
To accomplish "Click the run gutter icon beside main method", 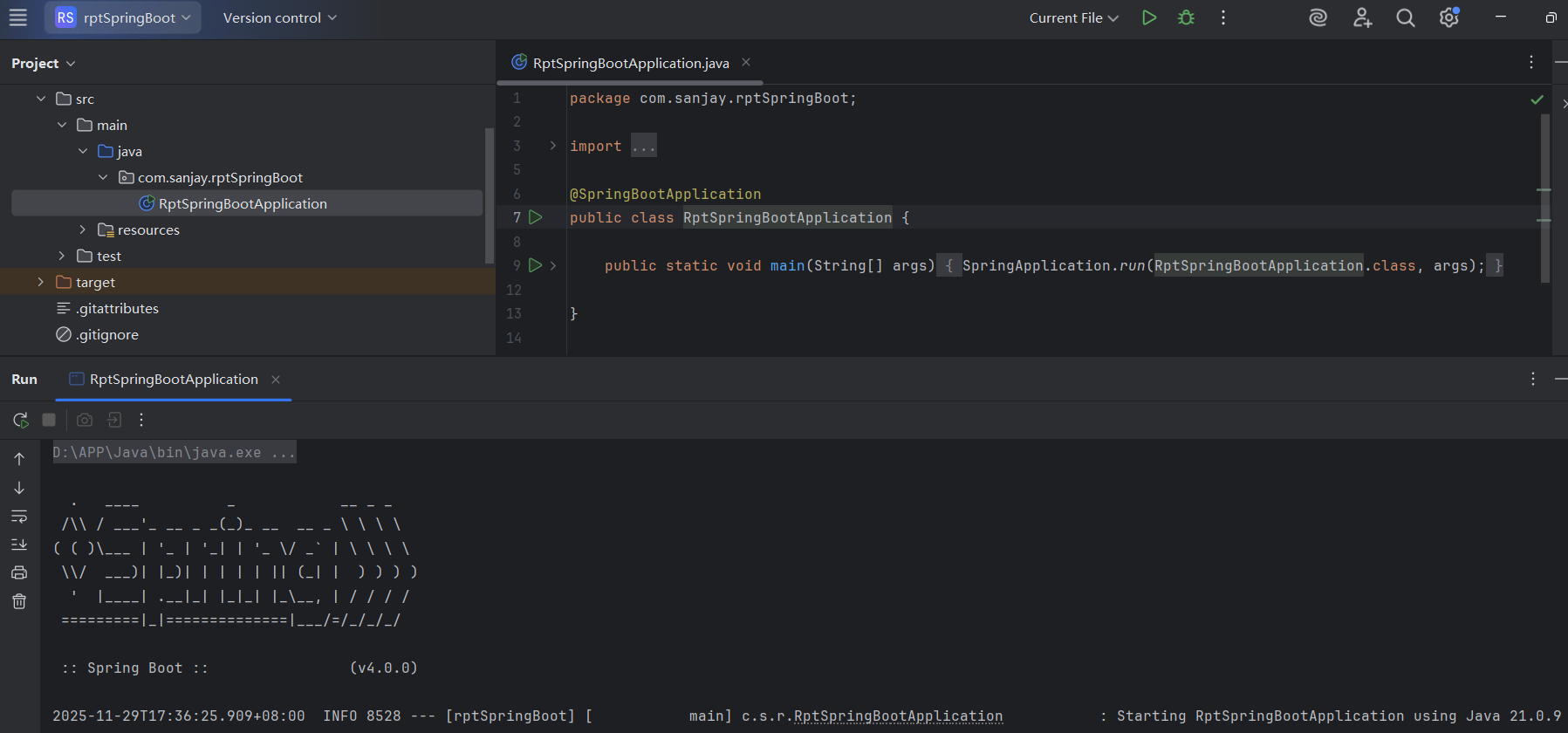I will pyautogui.click(x=536, y=265).
